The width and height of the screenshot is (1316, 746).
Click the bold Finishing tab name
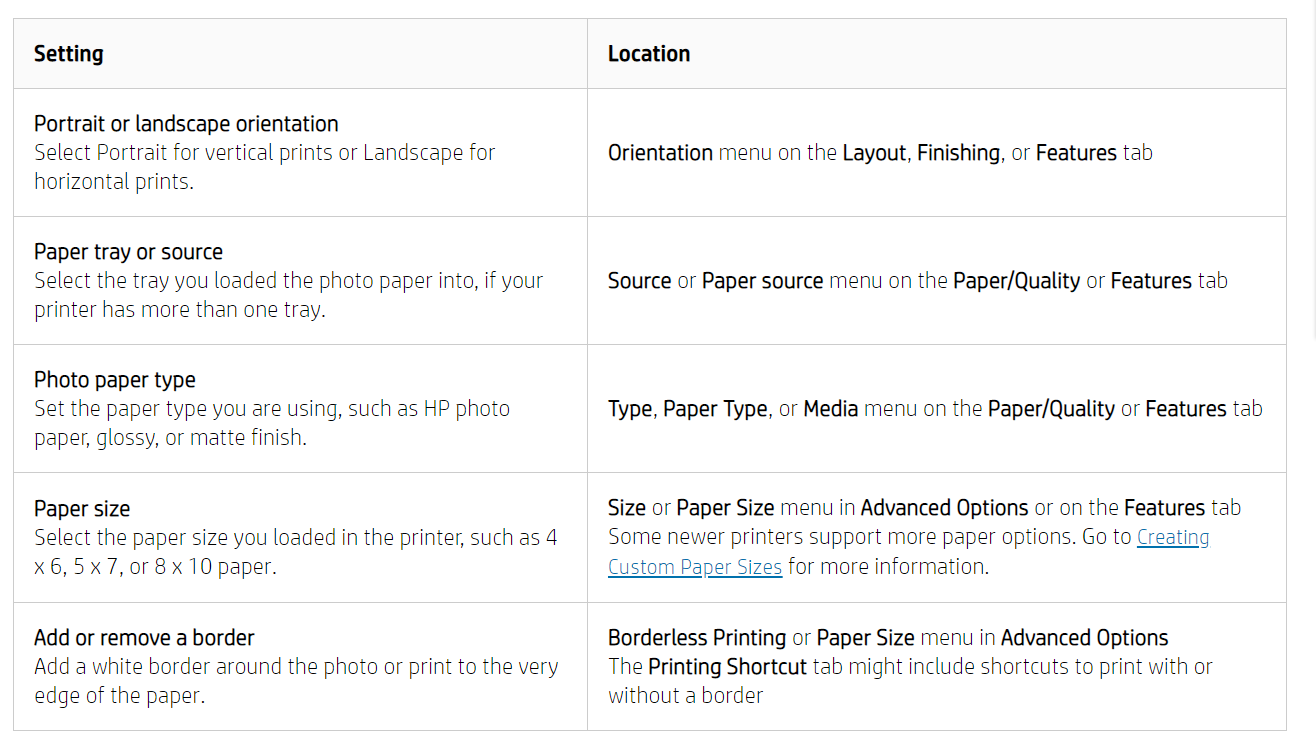958,153
